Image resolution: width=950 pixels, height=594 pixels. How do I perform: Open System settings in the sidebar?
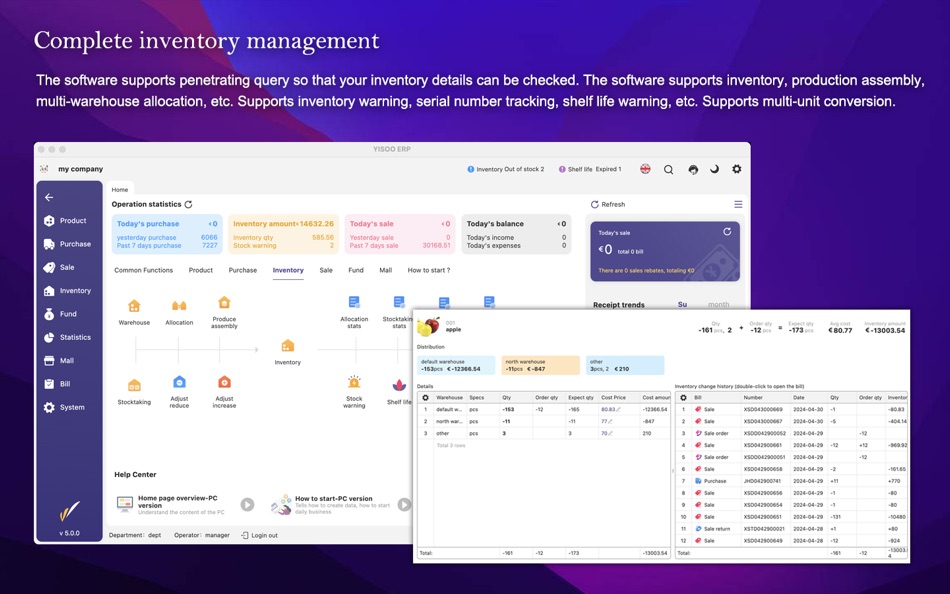64,407
